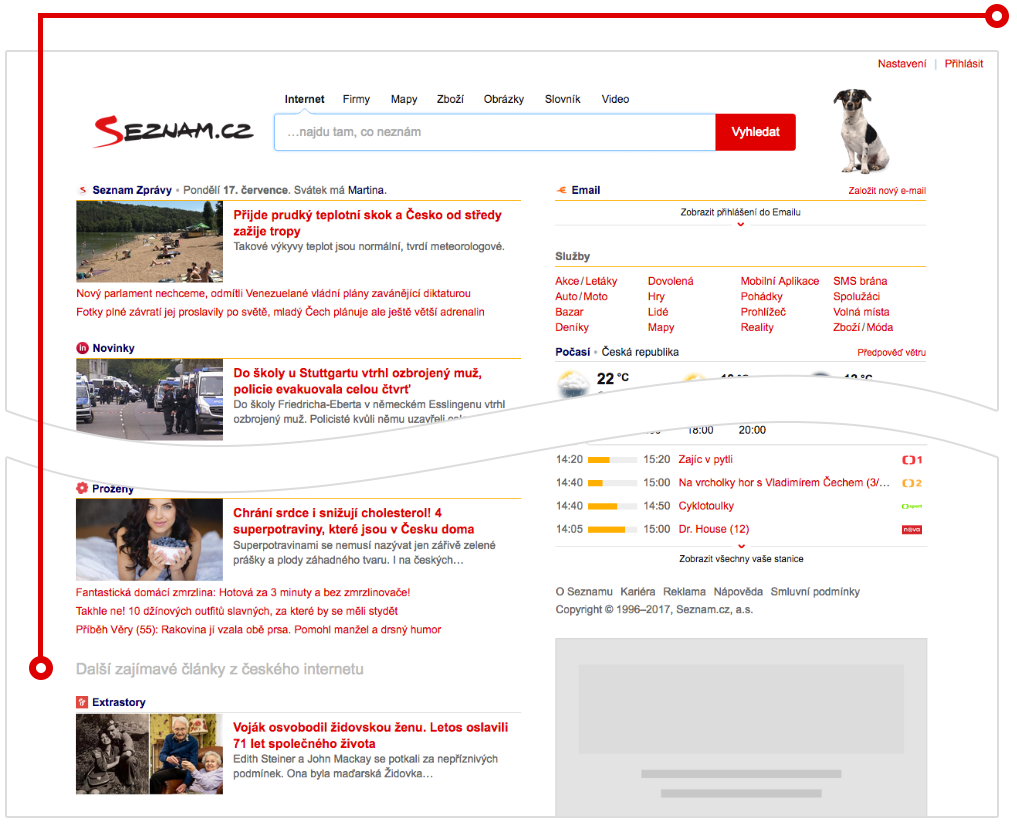Open the Dovolená service link
The height and width of the screenshot is (830, 1017).
[671, 281]
